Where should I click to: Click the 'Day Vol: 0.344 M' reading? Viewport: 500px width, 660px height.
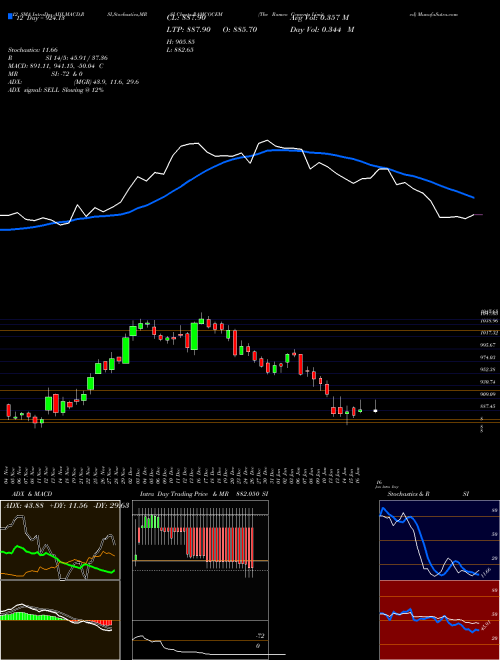point(322,29)
